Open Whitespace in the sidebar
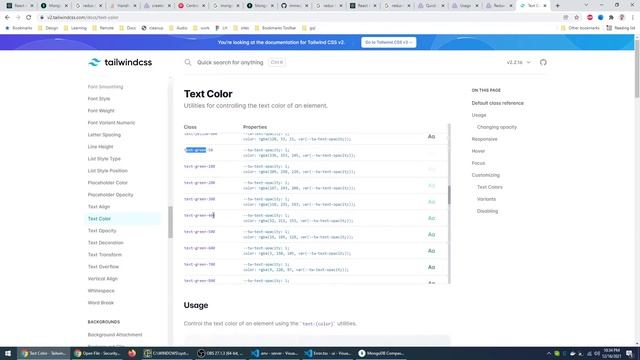The width and height of the screenshot is (640, 360). point(101,291)
